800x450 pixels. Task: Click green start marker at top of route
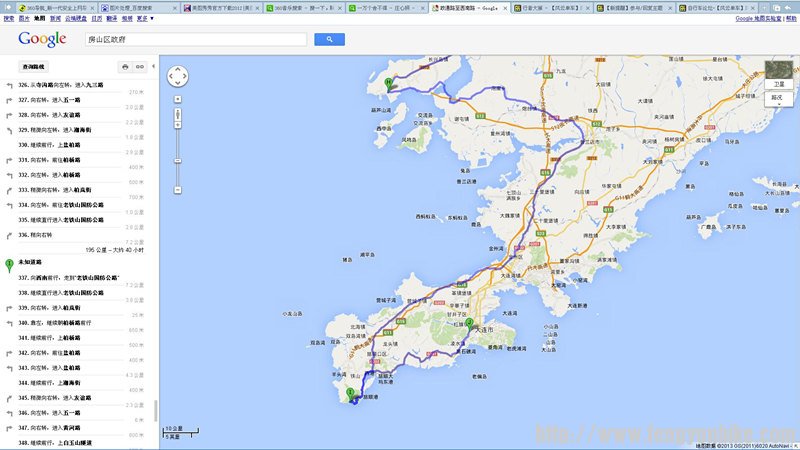pos(389,82)
